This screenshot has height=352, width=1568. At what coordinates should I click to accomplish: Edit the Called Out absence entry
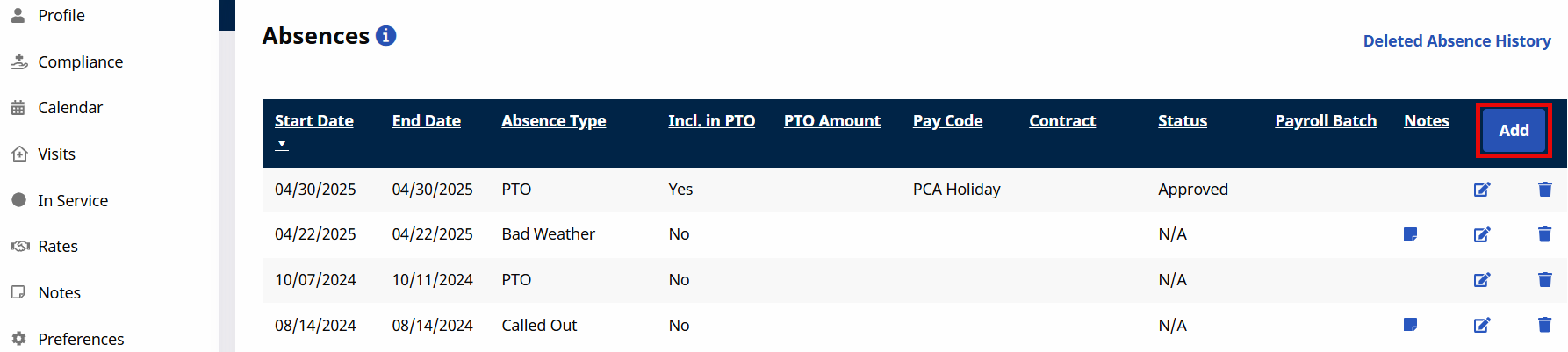click(x=1482, y=325)
